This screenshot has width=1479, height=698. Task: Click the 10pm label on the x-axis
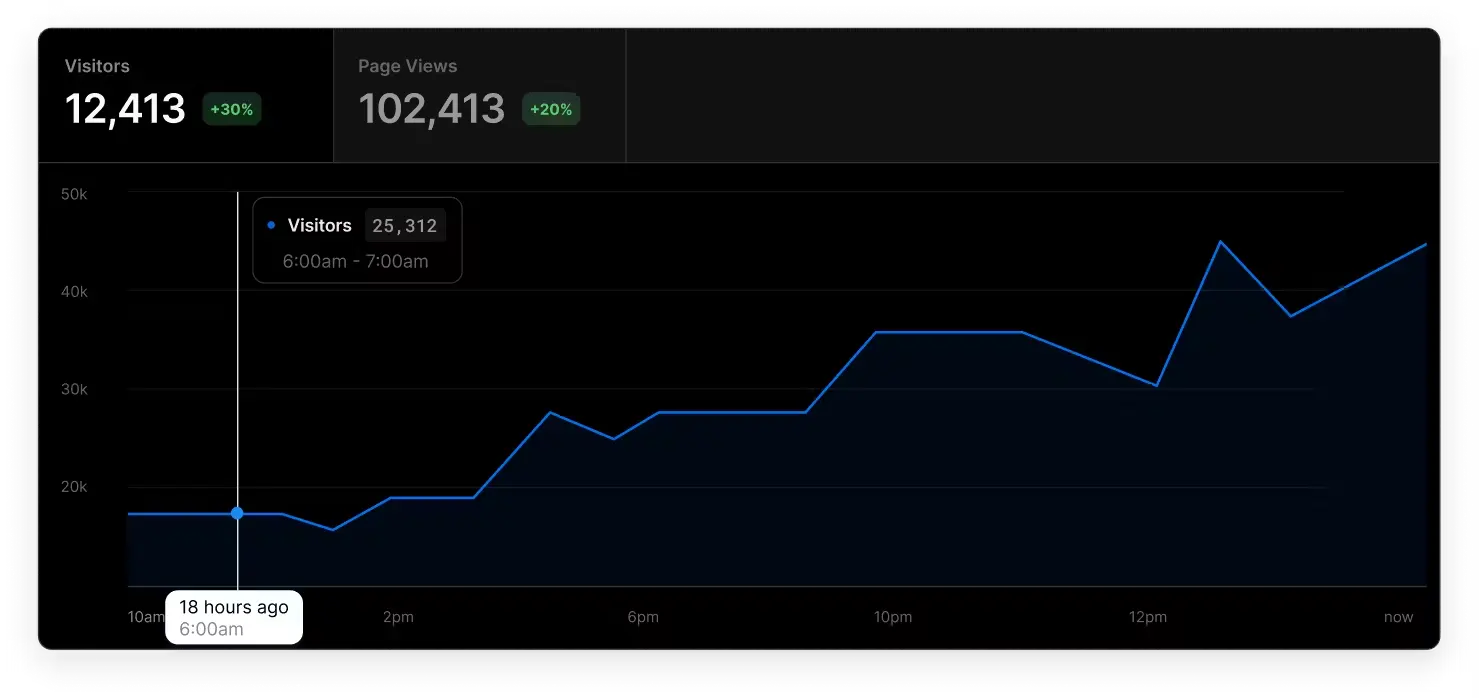[x=893, y=617]
